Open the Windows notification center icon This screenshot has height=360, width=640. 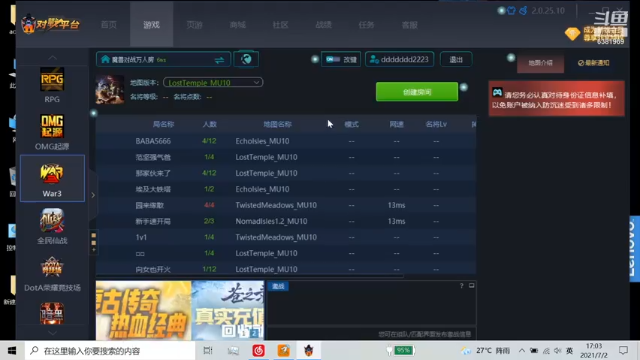click(623, 351)
